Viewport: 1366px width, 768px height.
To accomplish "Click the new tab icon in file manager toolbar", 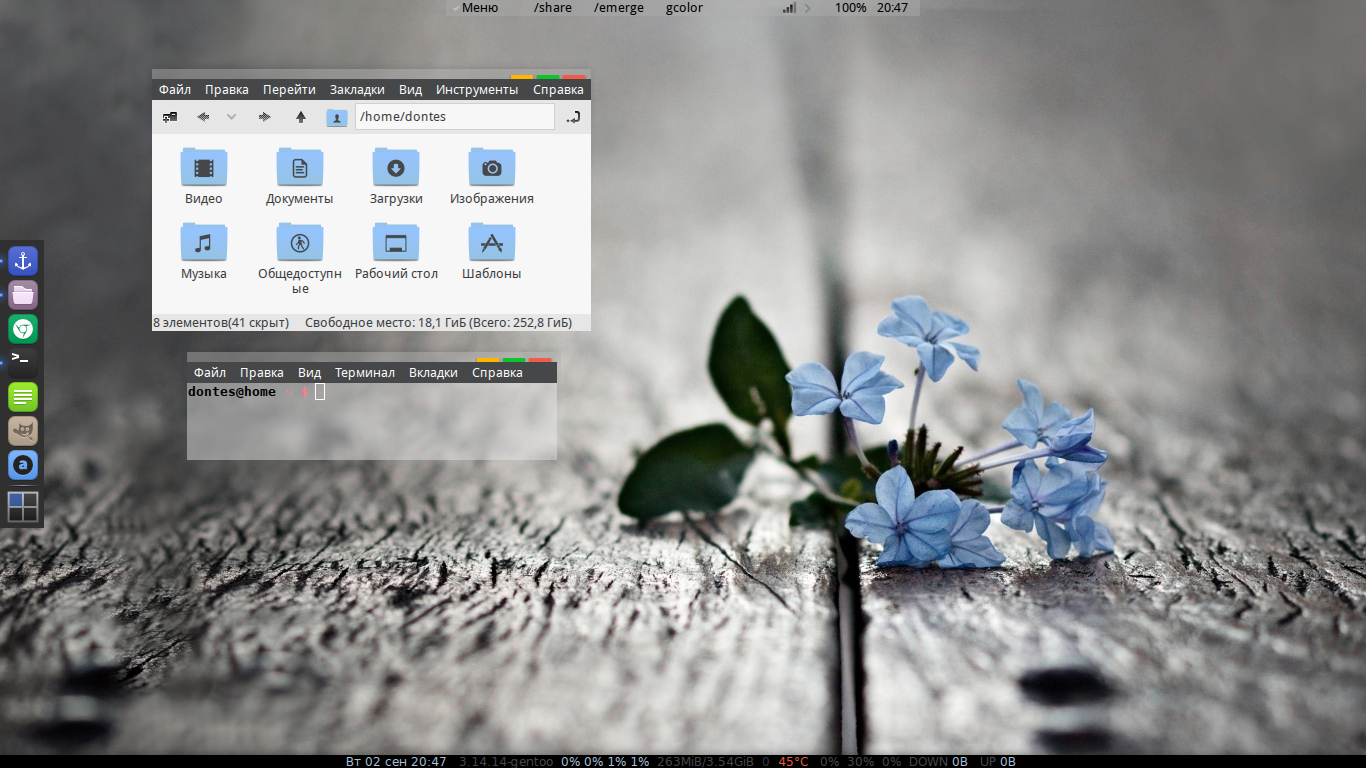I will click(170, 117).
